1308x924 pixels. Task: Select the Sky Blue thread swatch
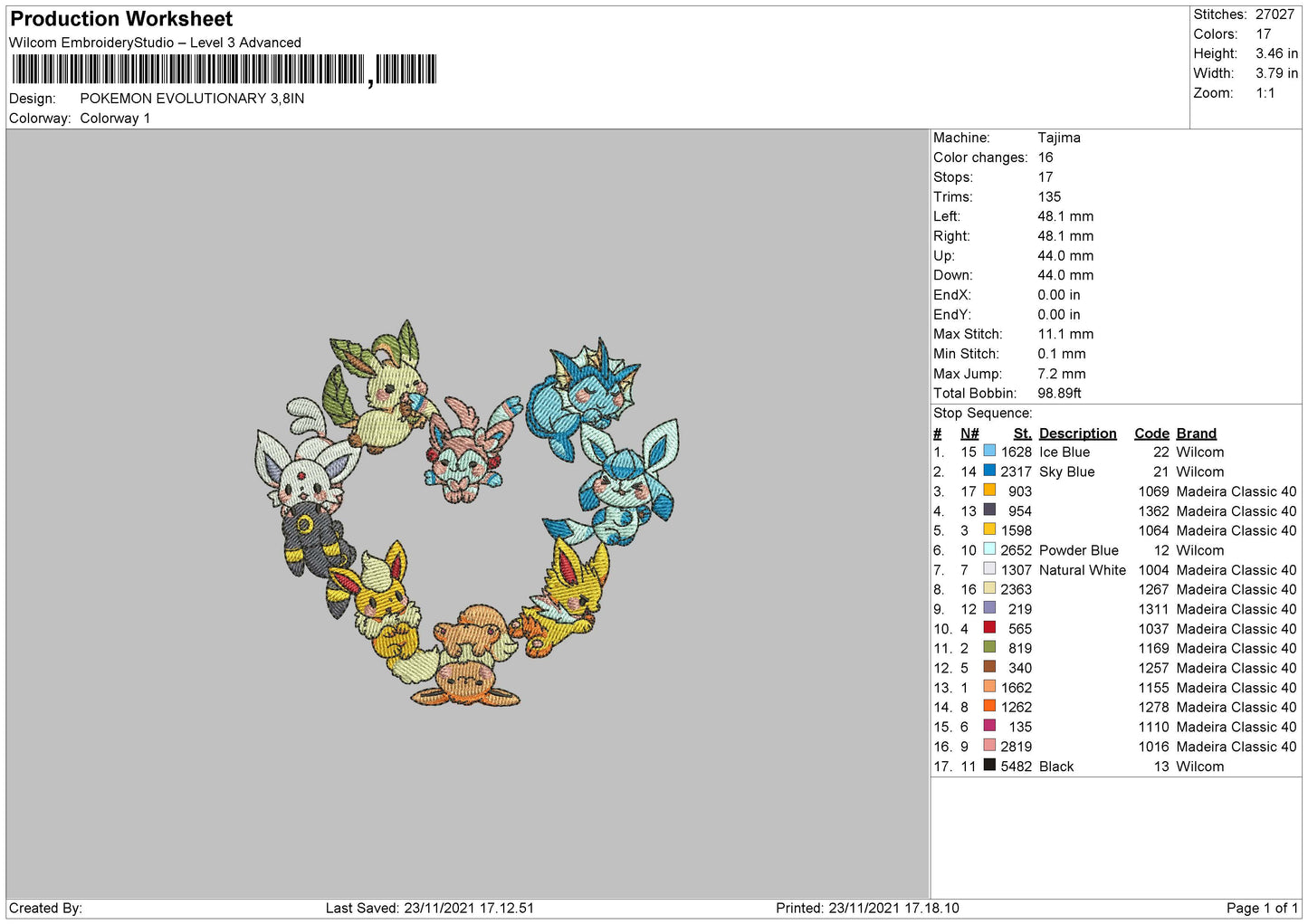point(989,472)
